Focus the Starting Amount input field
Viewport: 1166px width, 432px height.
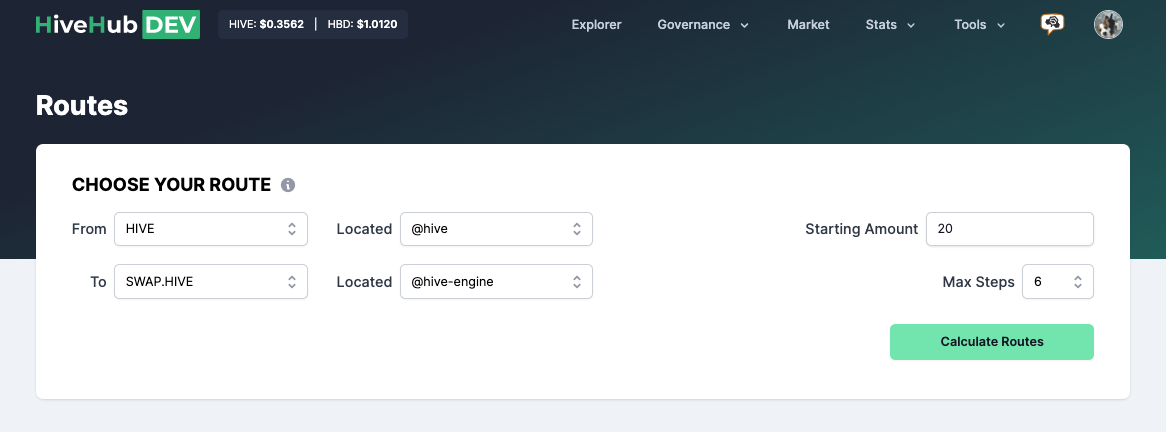point(1010,229)
